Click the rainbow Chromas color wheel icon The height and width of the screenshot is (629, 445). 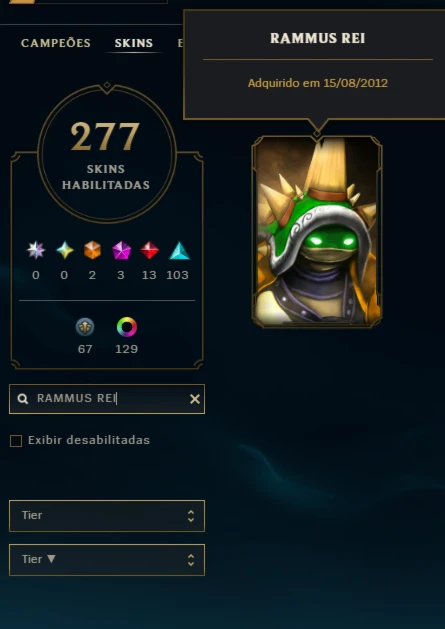click(x=127, y=327)
